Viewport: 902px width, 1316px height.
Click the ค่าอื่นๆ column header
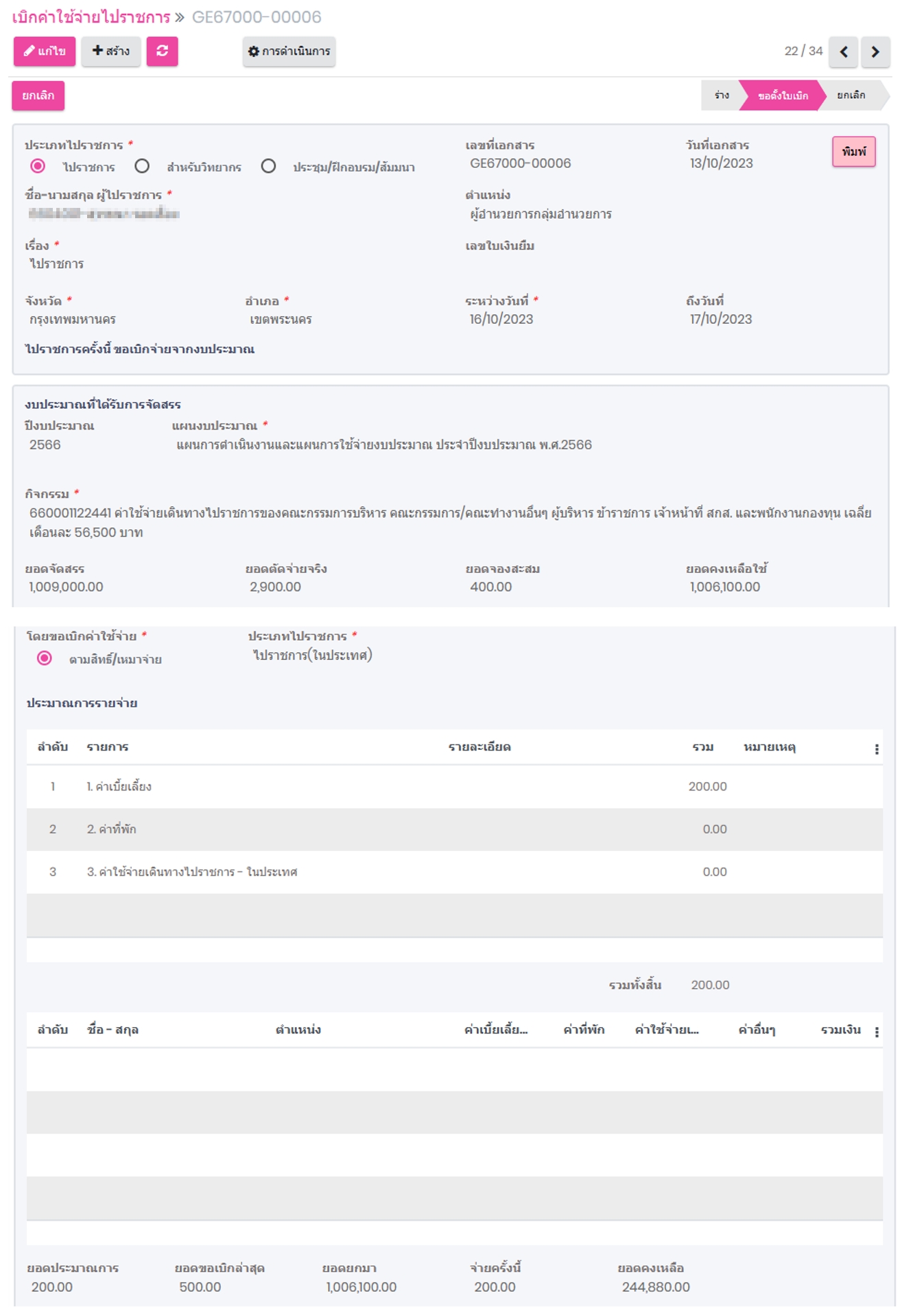(757, 1029)
